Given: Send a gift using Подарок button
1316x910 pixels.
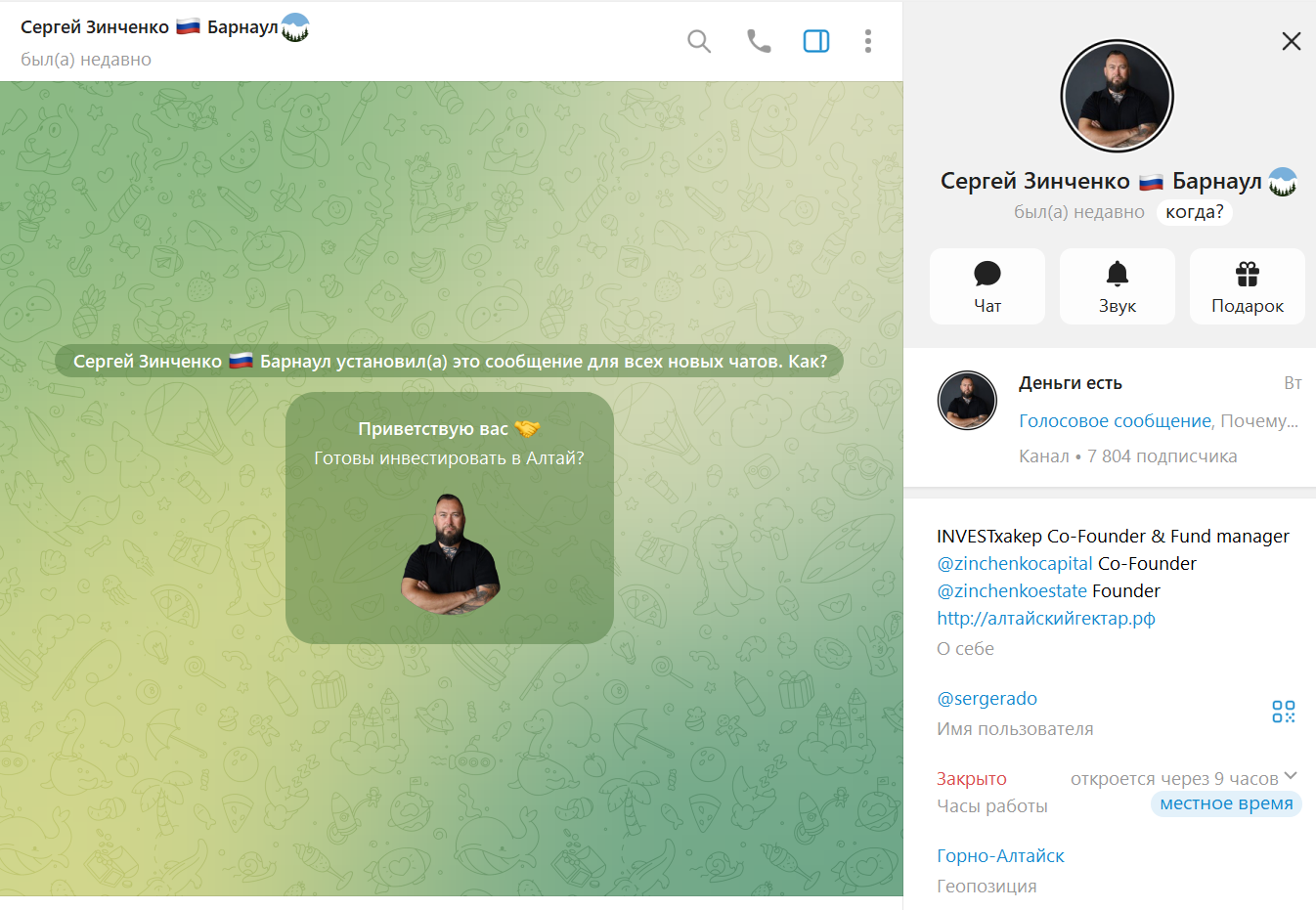Looking at the screenshot, I should (x=1247, y=285).
